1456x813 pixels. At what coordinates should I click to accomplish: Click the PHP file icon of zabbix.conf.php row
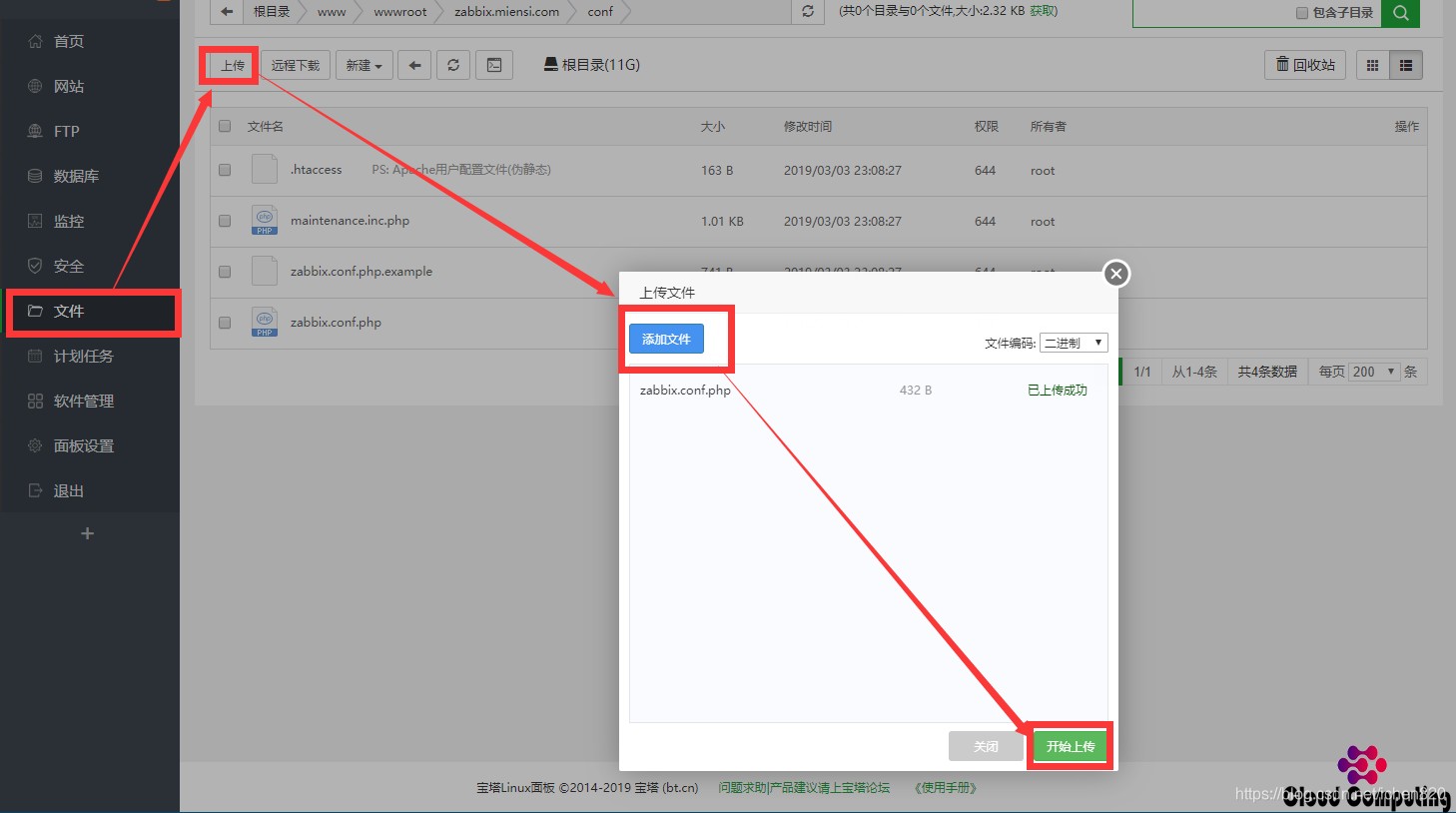[x=265, y=323]
